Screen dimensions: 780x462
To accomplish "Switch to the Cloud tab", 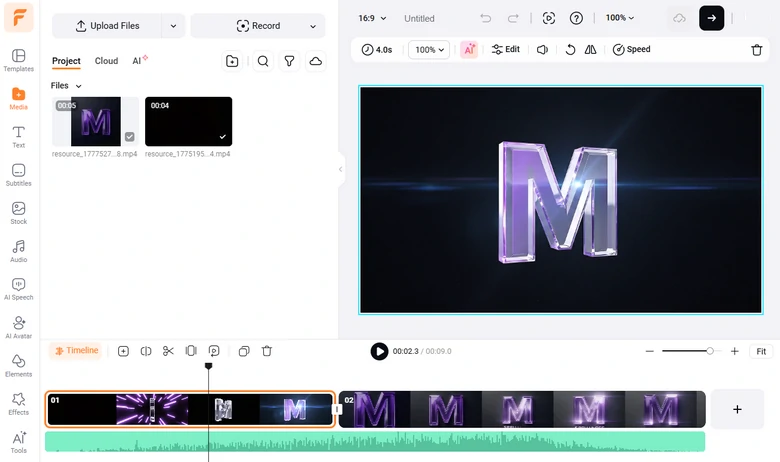I will (106, 61).
